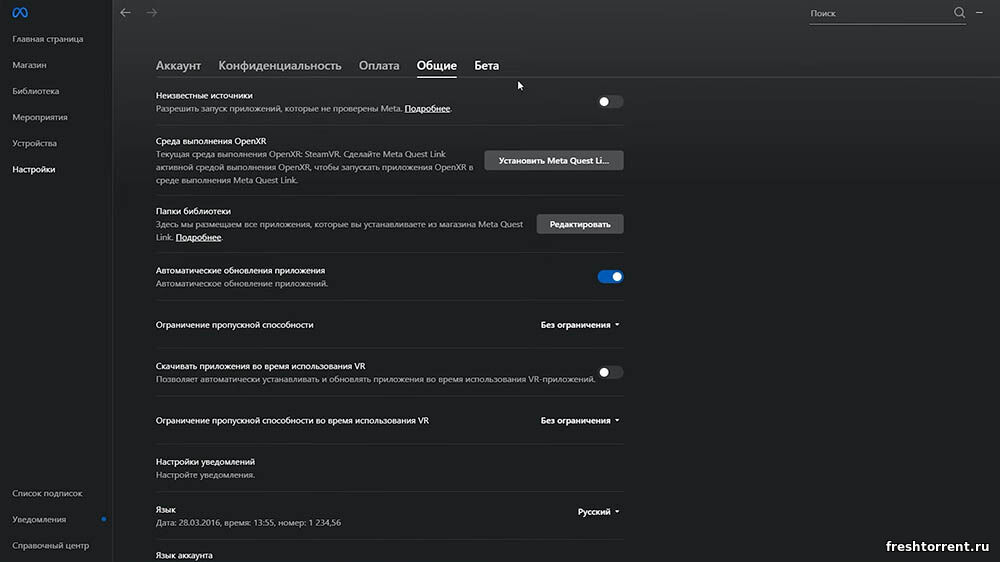Image resolution: width=1000 pixels, height=562 pixels.
Task: Follow Подробнее link under Папки библиотеки
Action: point(198,237)
